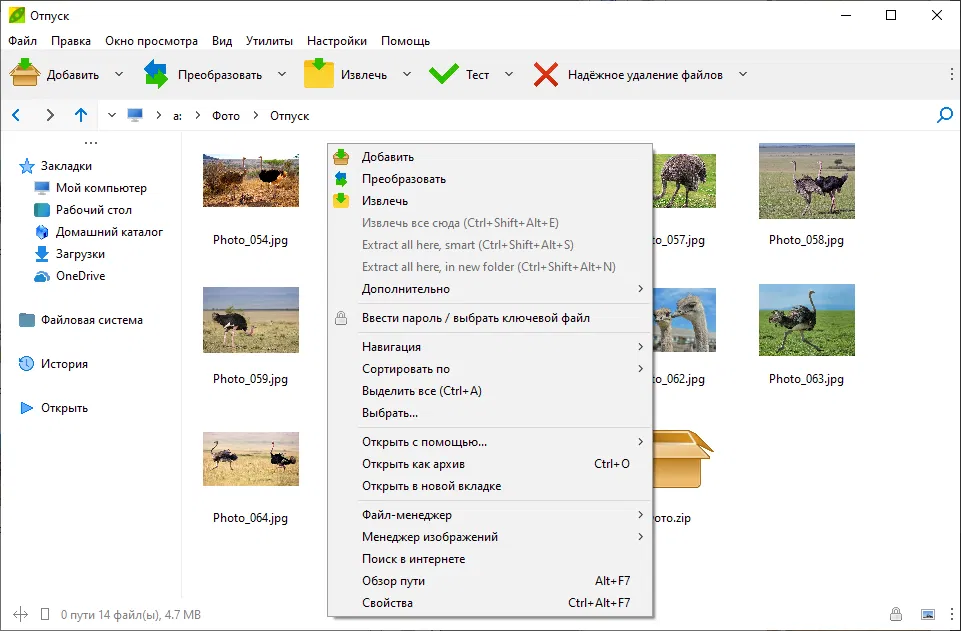Image resolution: width=961 pixels, height=631 pixels.
Task: Choose Открыть как архив
Action: tap(490, 464)
